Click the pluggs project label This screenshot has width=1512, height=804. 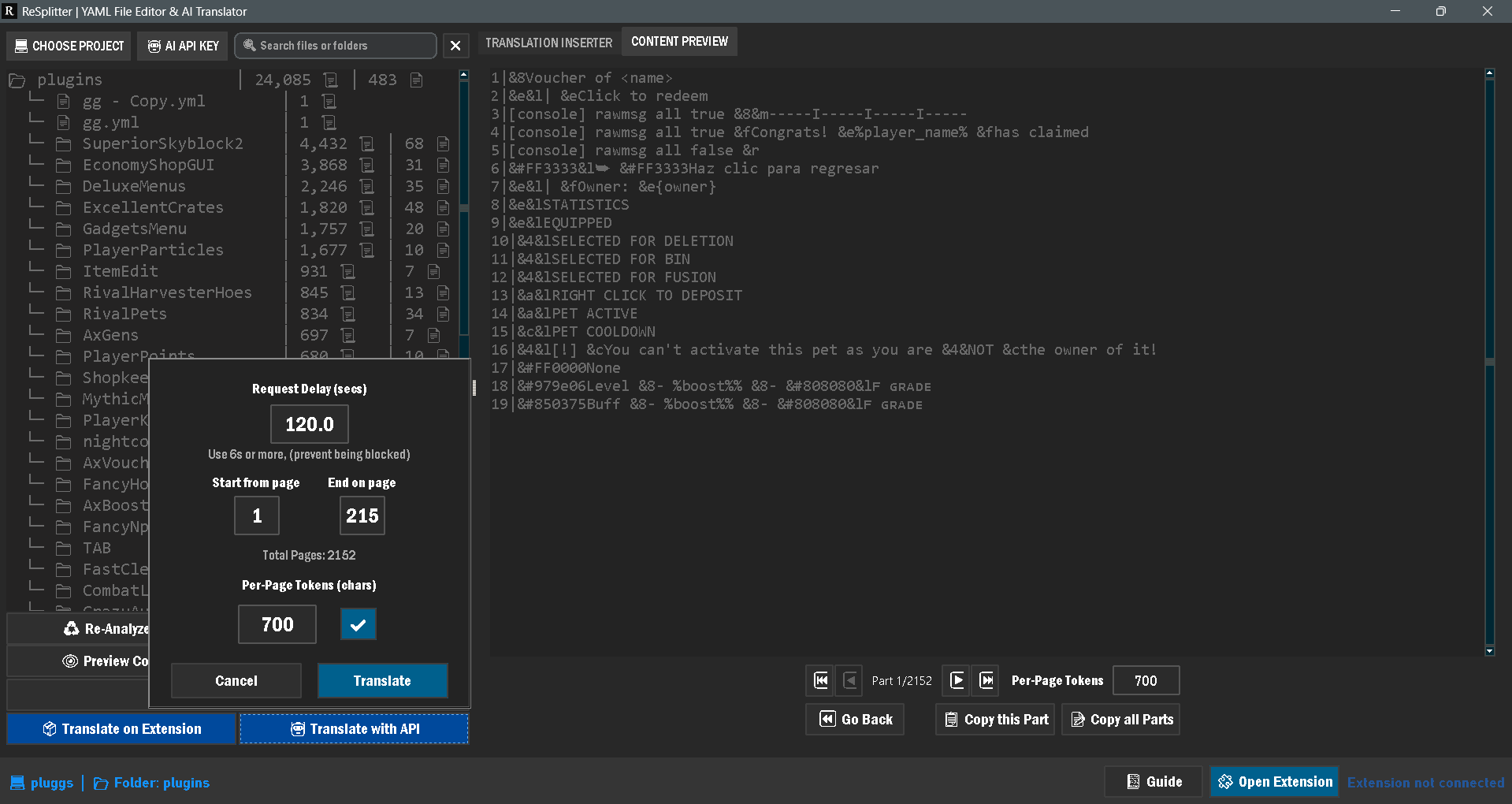42,783
